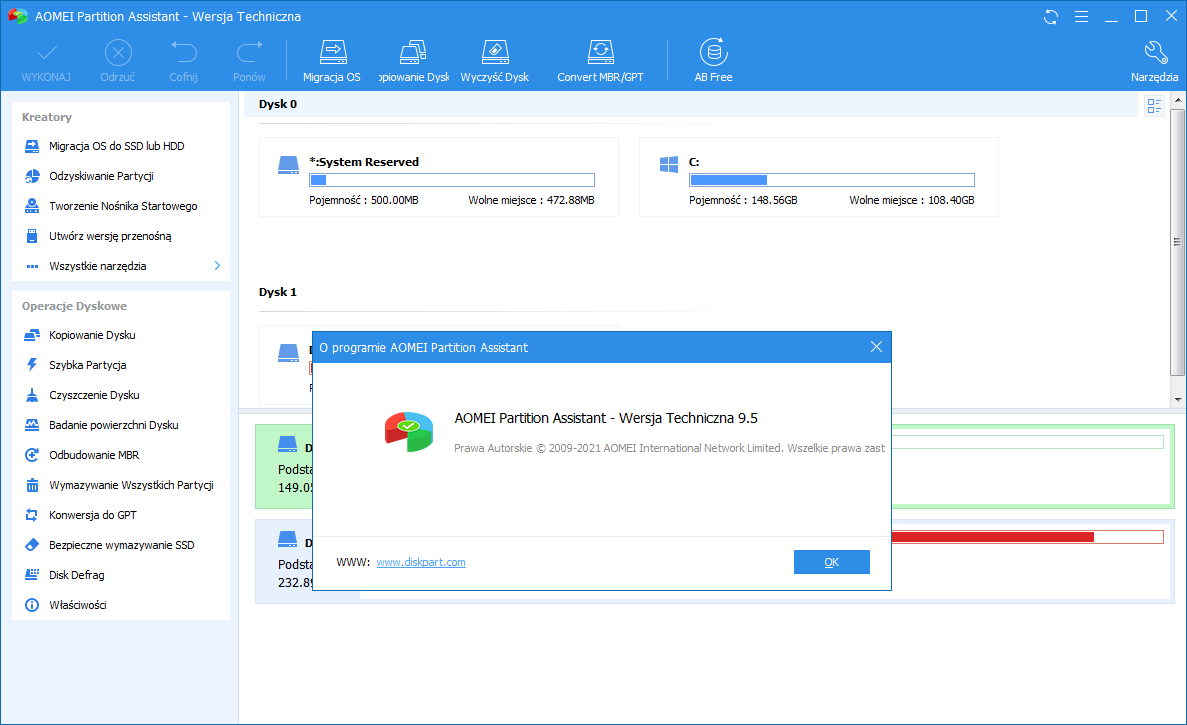Select the C: partition card
Image resolution: width=1187 pixels, height=725 pixels.
pos(819,177)
